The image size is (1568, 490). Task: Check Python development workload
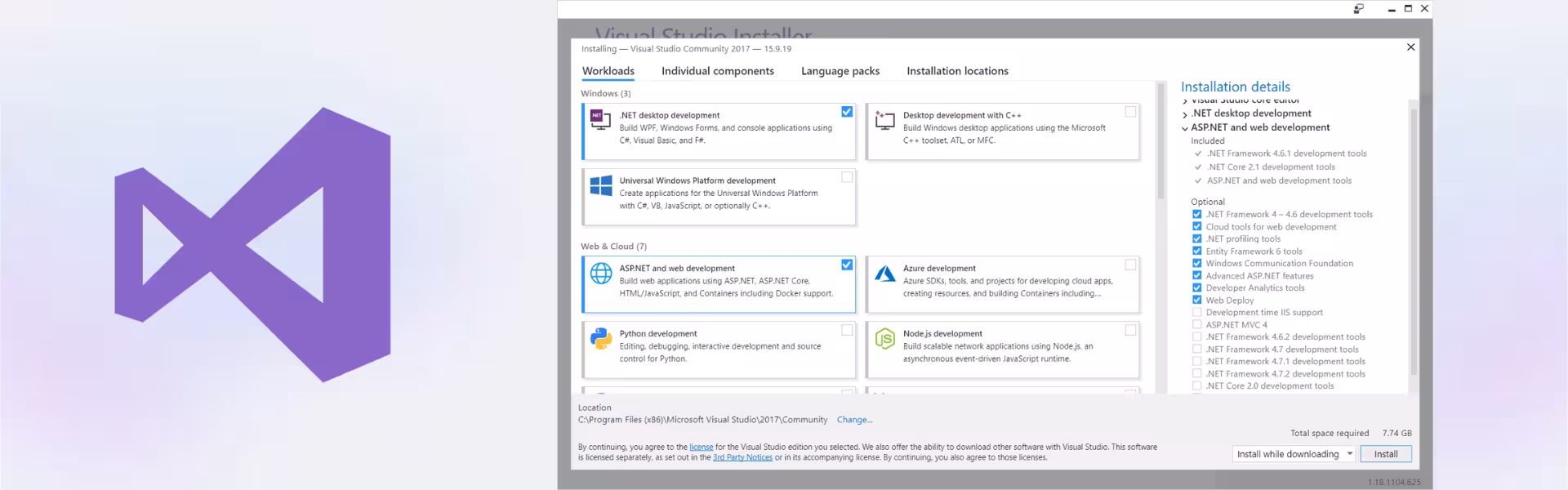coord(847,330)
